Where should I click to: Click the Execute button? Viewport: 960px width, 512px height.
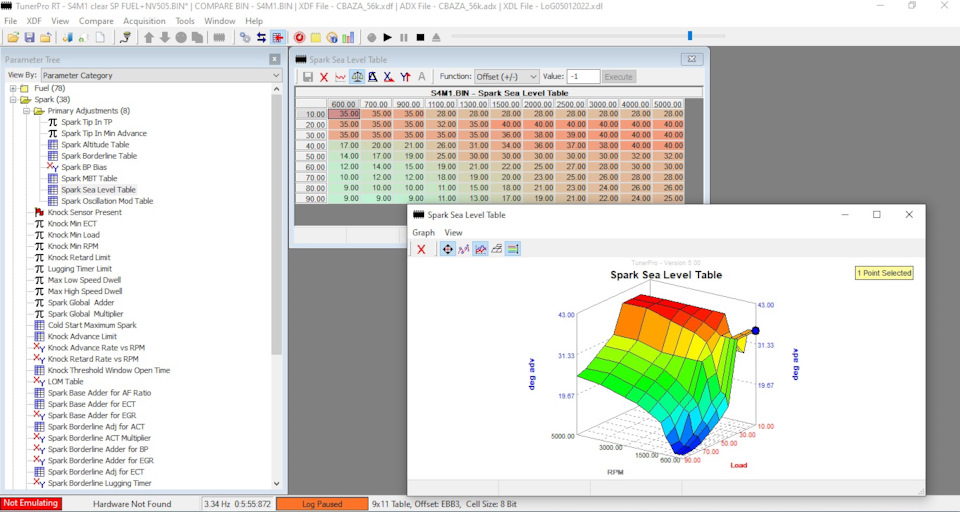(618, 77)
